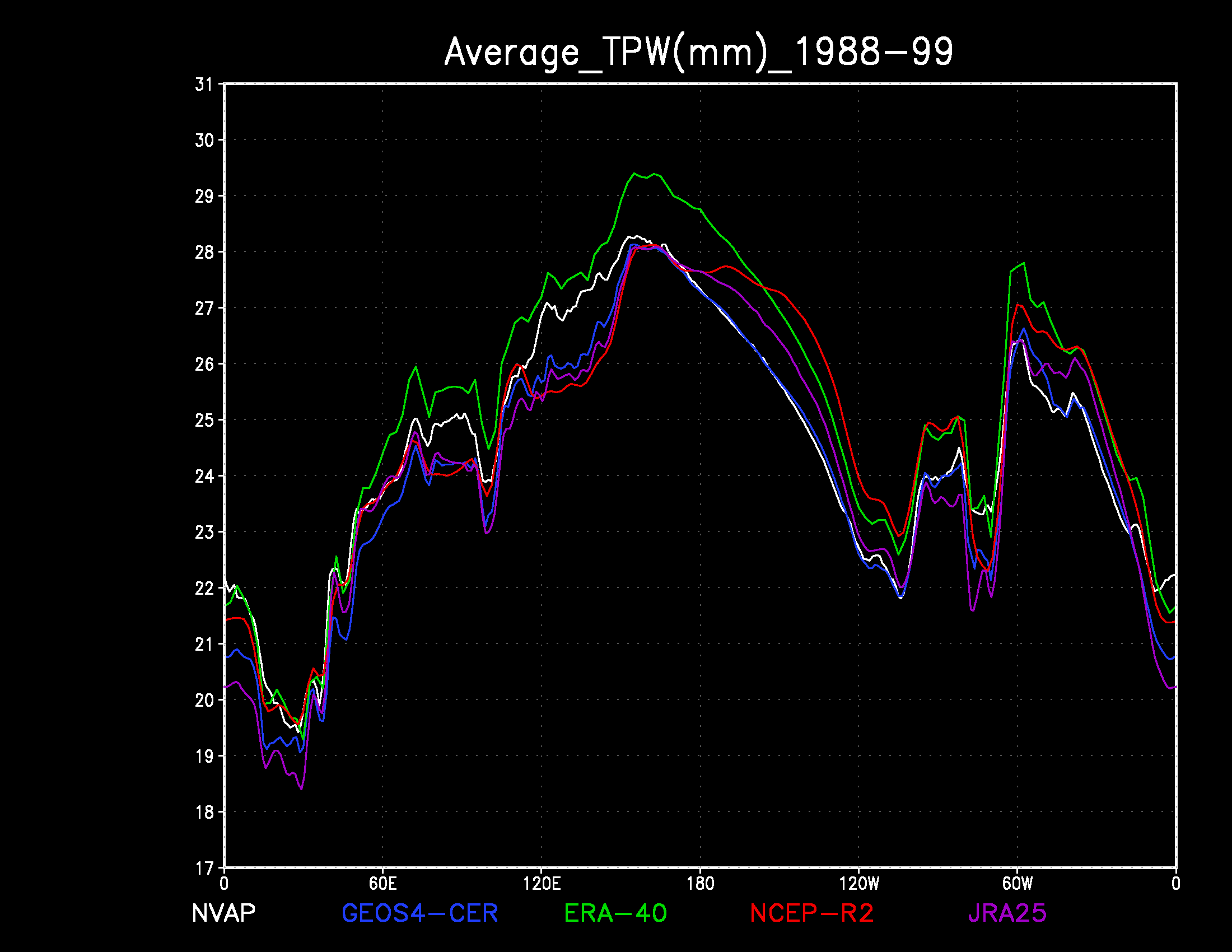Click the 60W x-axis label
The image size is (1232, 952).
pyautogui.click(x=1017, y=883)
